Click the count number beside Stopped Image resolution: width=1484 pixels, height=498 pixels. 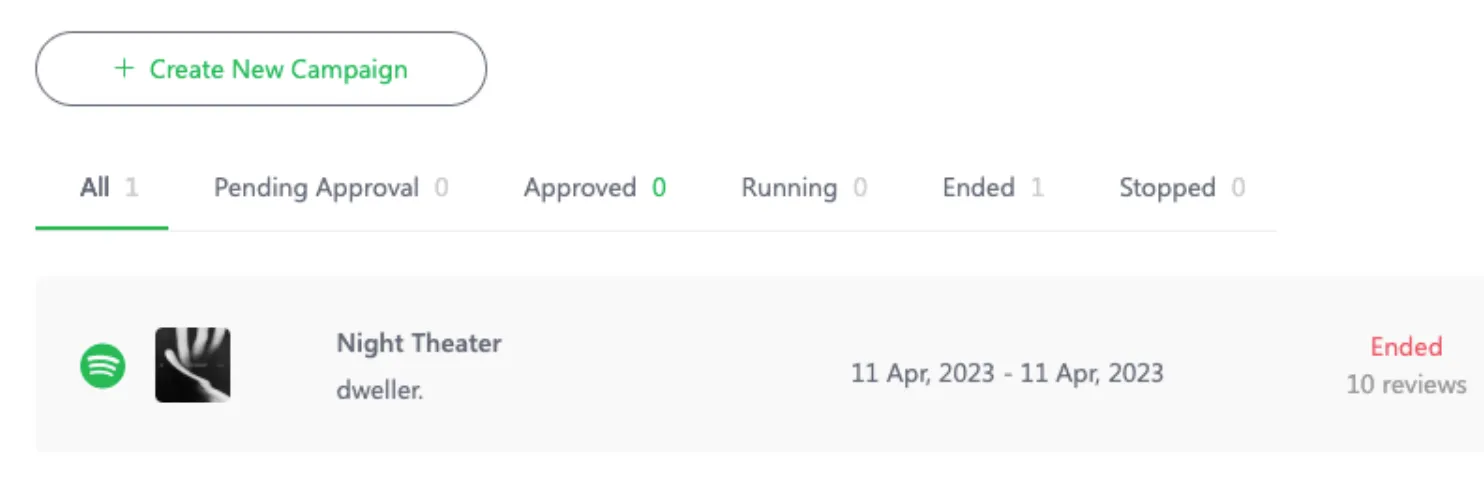(1238, 188)
